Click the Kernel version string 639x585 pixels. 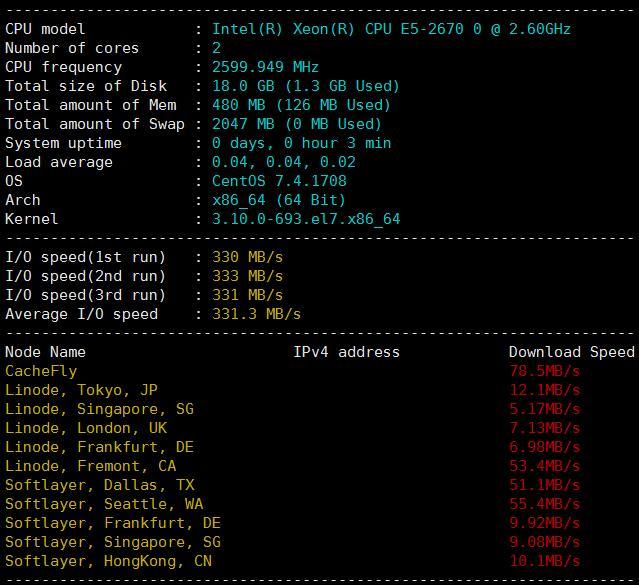pos(306,219)
